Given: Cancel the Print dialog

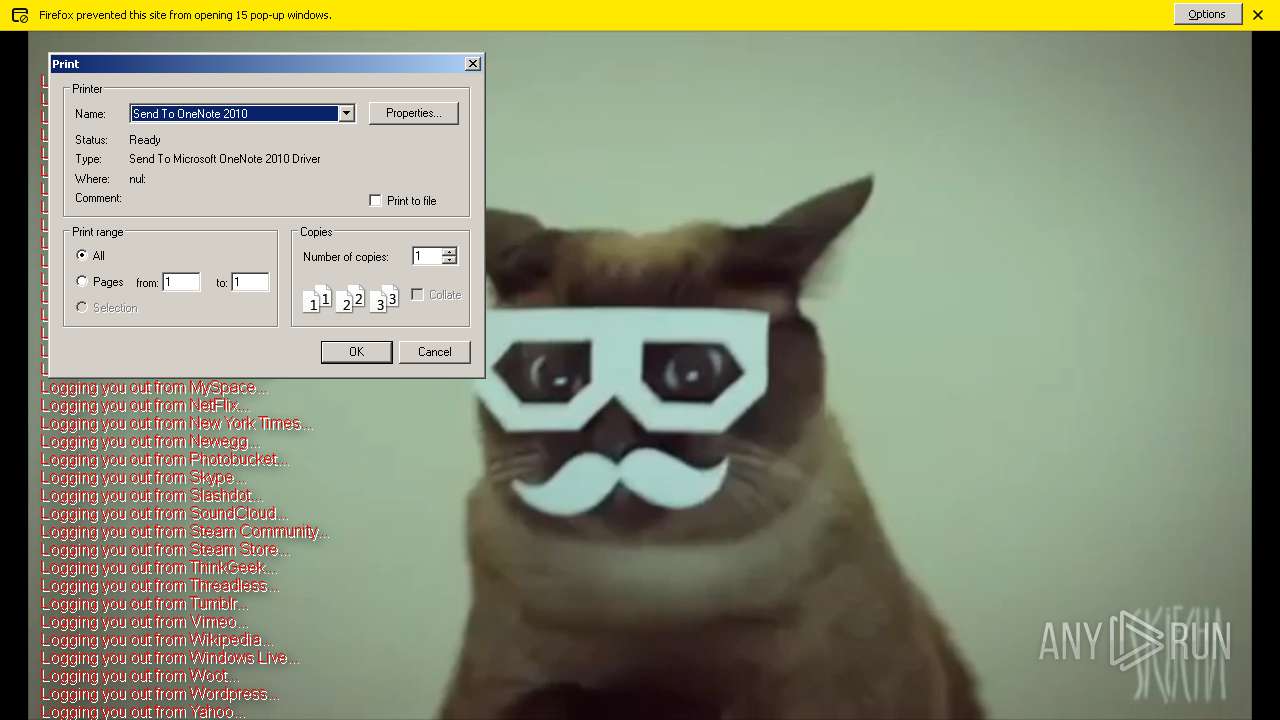Looking at the screenshot, I should [434, 352].
